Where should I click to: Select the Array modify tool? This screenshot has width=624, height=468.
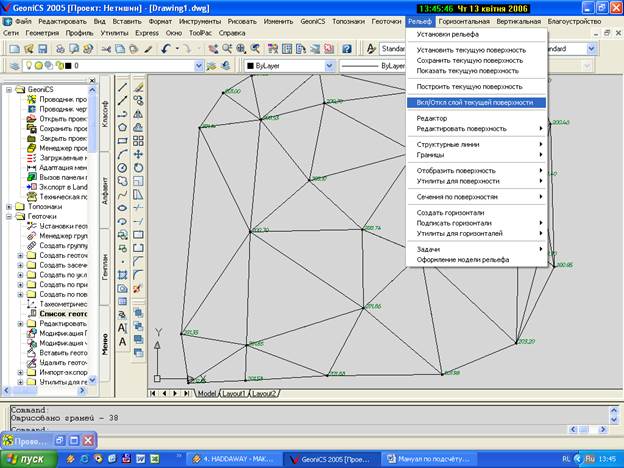[138, 141]
